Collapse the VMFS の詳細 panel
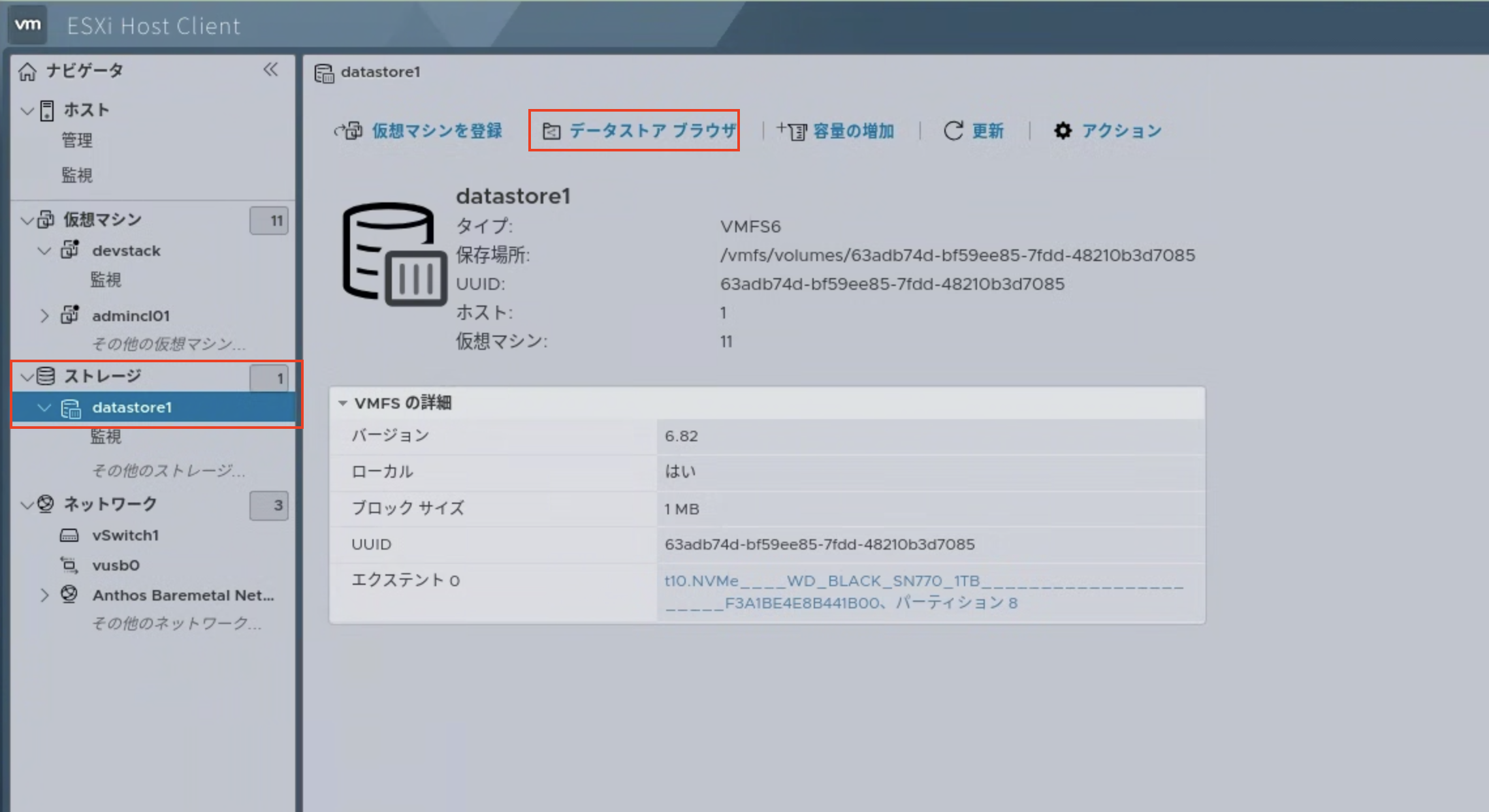The image size is (1489, 812). (x=344, y=403)
